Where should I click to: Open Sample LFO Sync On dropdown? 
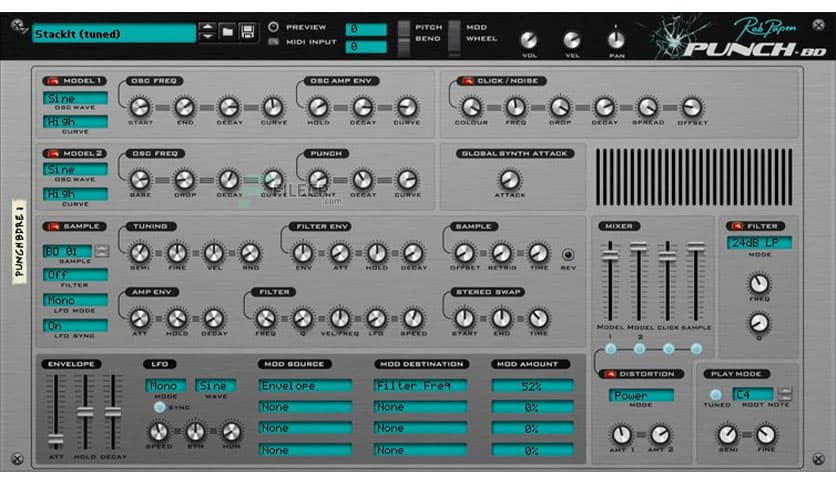pos(75,325)
